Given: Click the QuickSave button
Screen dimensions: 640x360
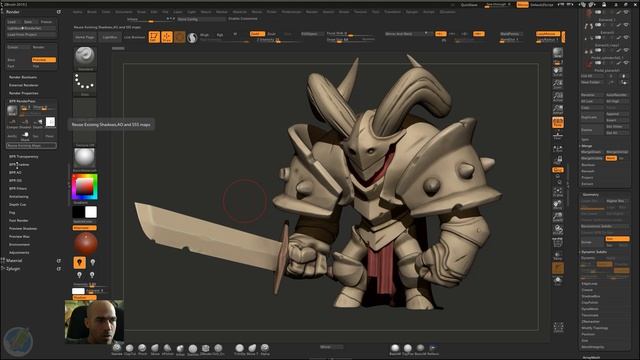Looking at the screenshot, I should (x=469, y=5).
